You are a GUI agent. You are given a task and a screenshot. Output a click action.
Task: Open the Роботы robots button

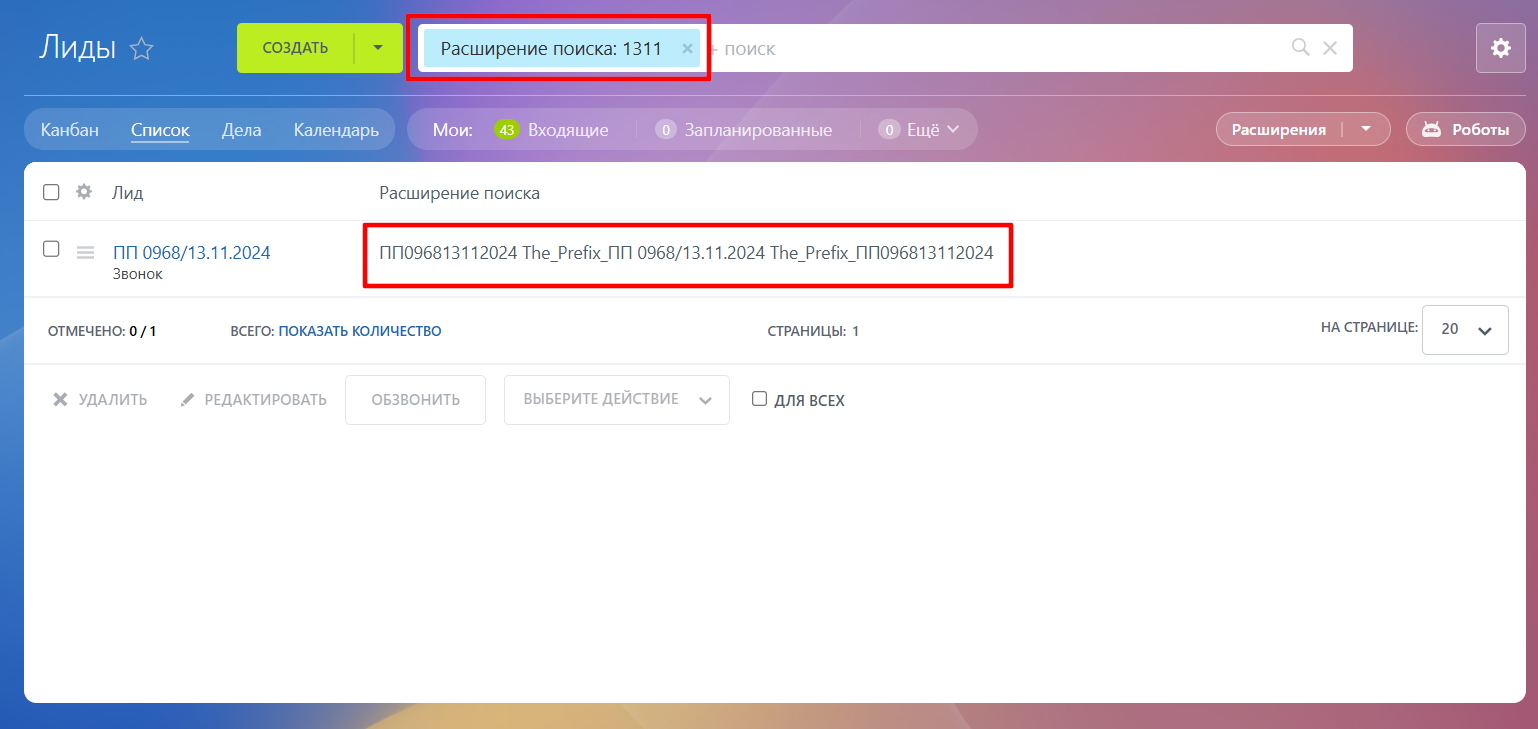coord(1465,129)
